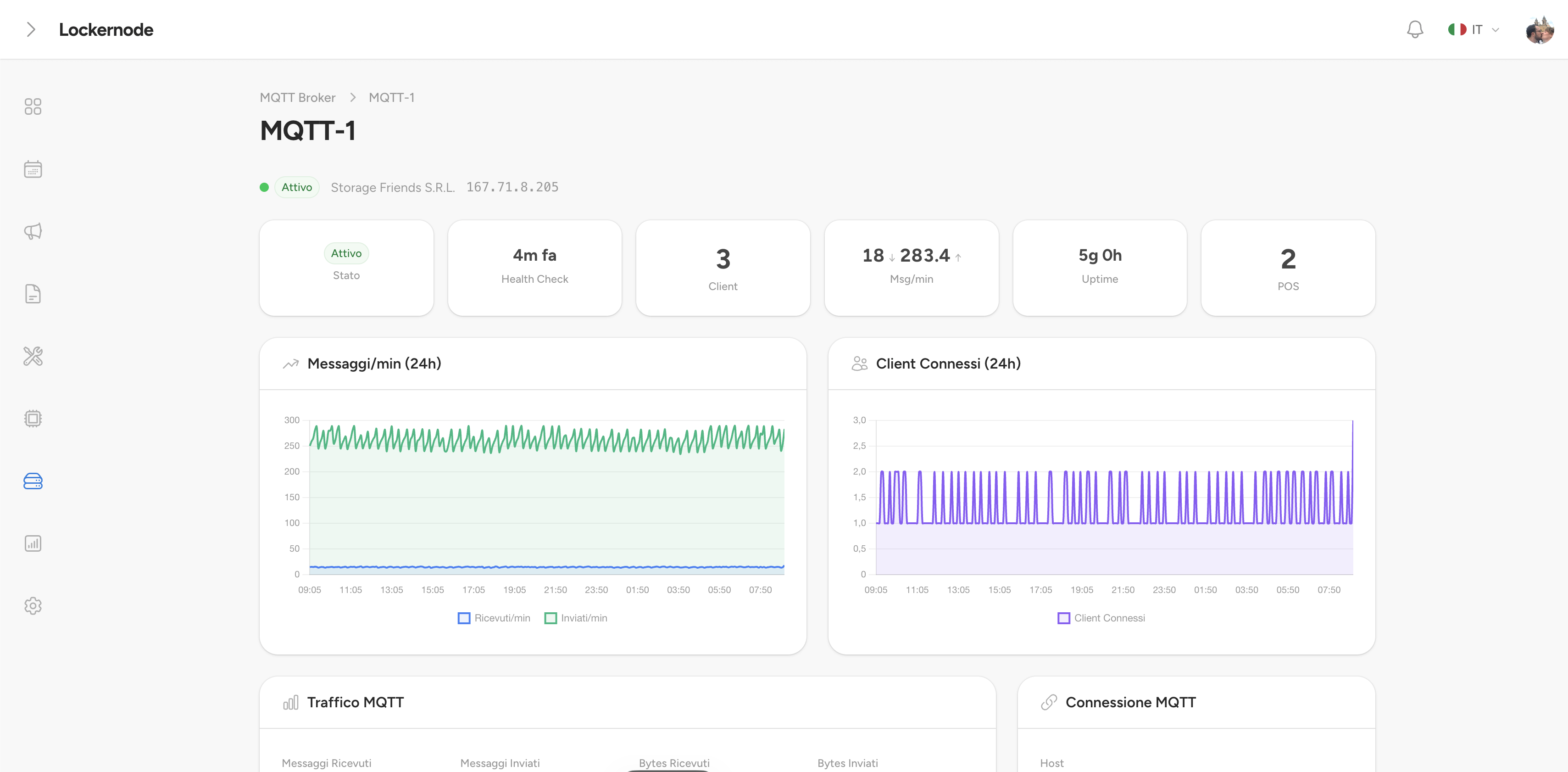This screenshot has height=772, width=1568.
Task: Open the notifications bell
Action: click(x=1415, y=29)
